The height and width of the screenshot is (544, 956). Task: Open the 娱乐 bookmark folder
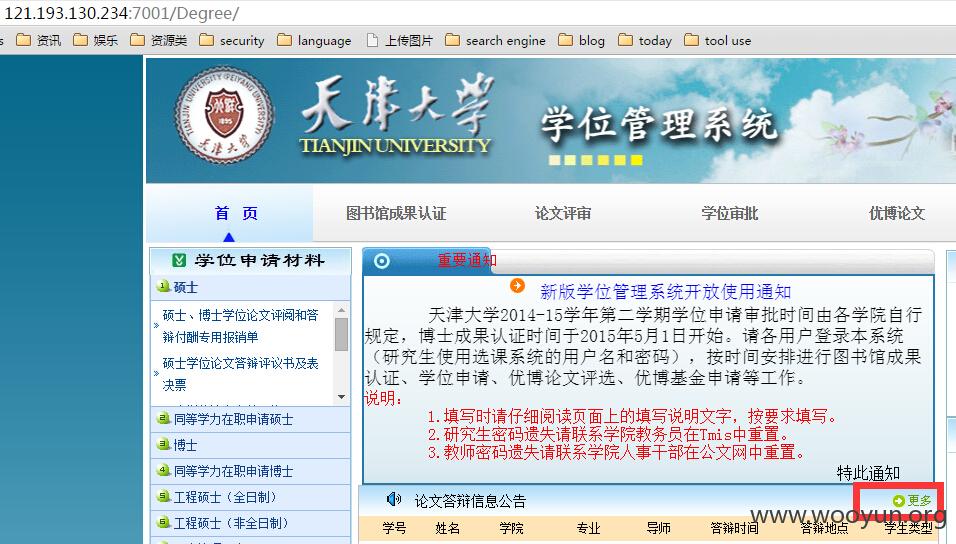[x=95, y=41]
